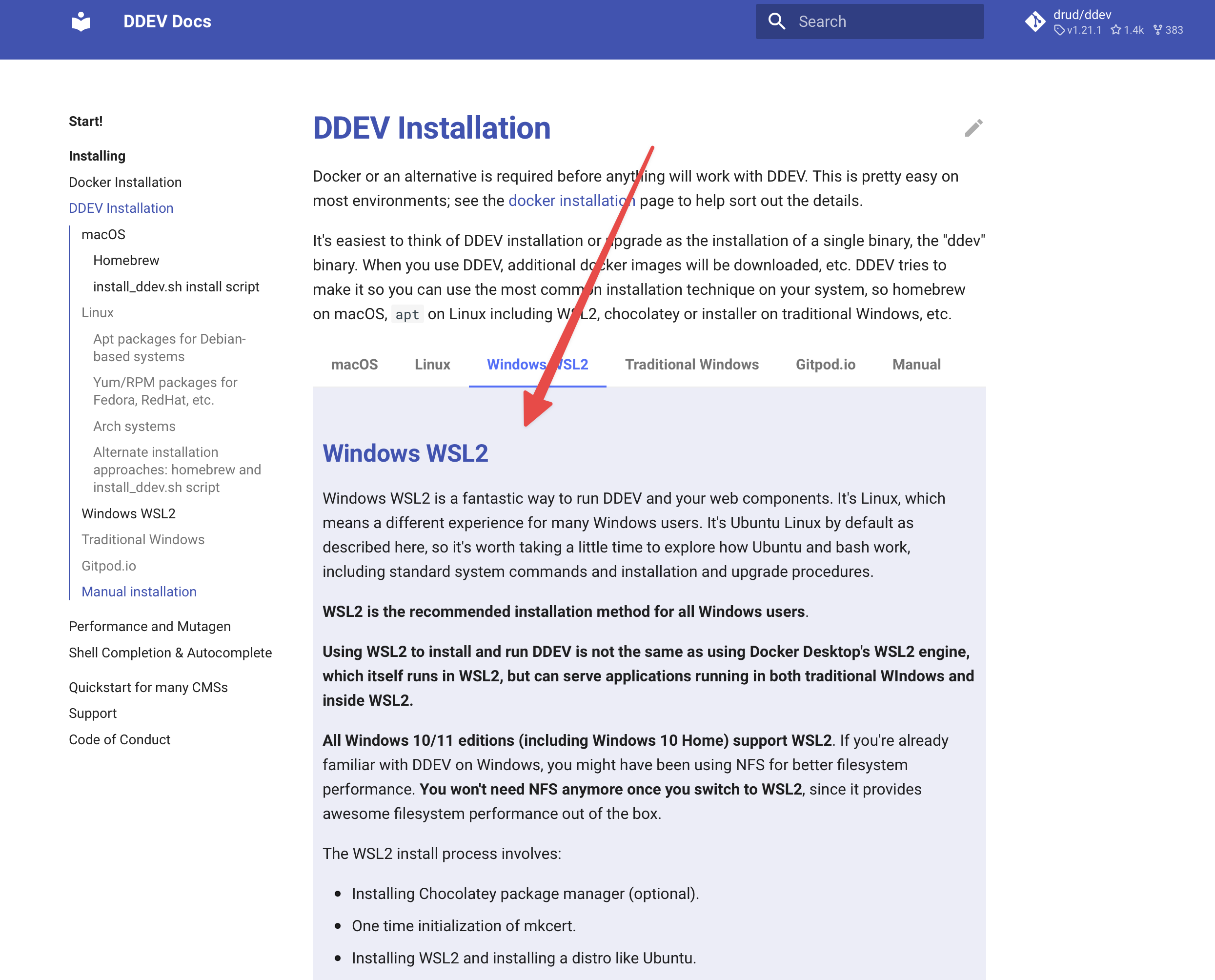The height and width of the screenshot is (980, 1215).
Task: Click the v1.21.1 version tag icon
Action: [x=1059, y=30]
